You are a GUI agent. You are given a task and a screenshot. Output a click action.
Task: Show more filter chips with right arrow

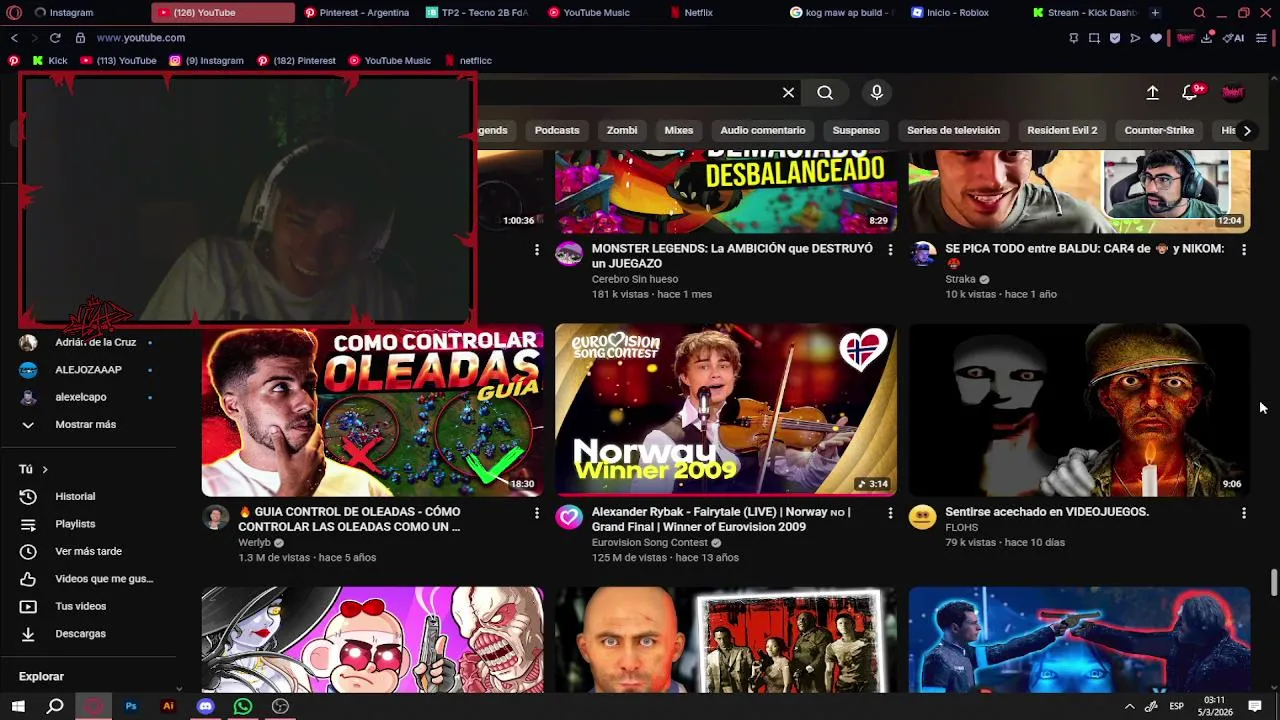(x=1247, y=130)
